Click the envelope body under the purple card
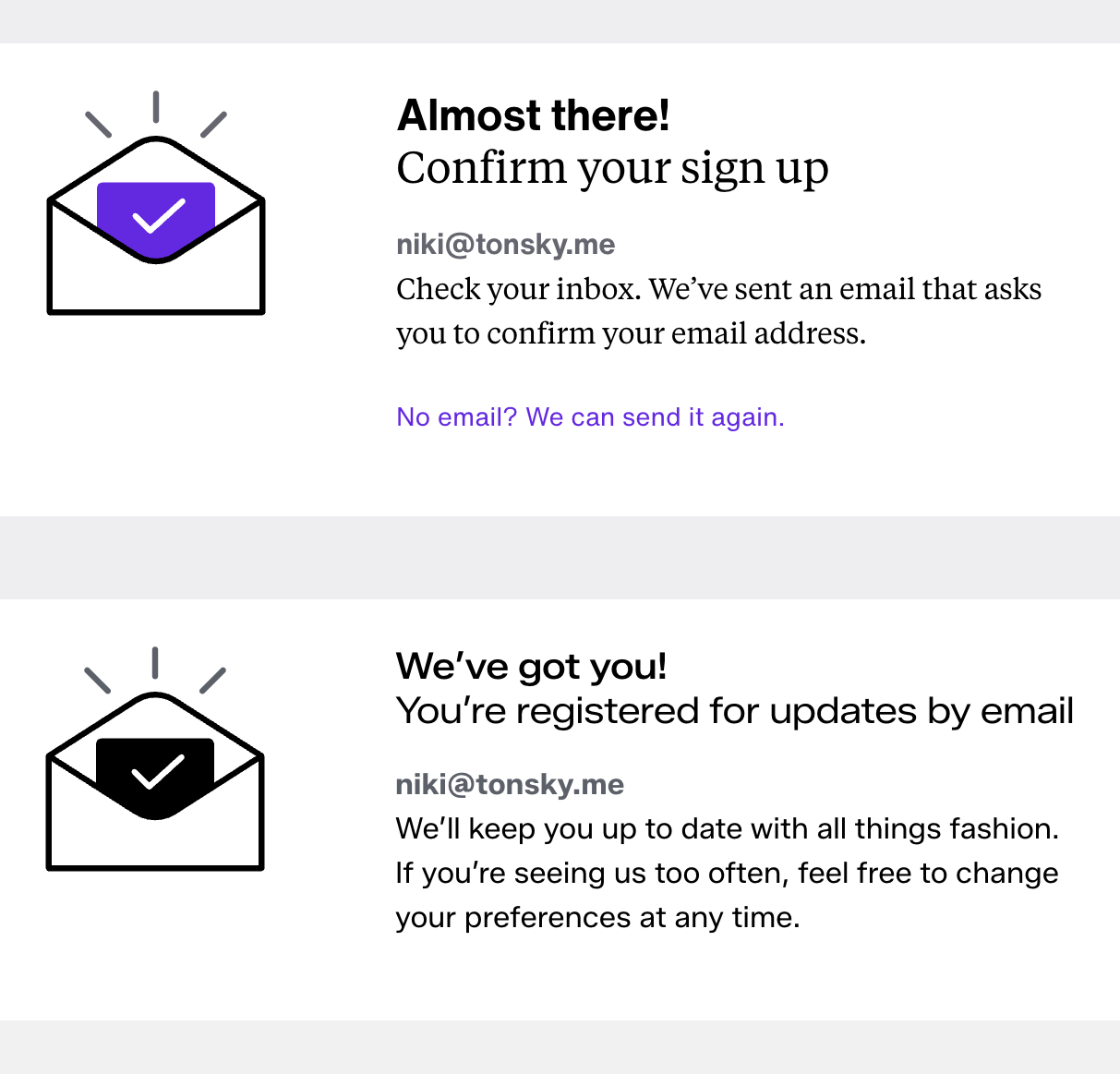The height and width of the screenshot is (1074, 1120). pyautogui.click(x=156, y=286)
